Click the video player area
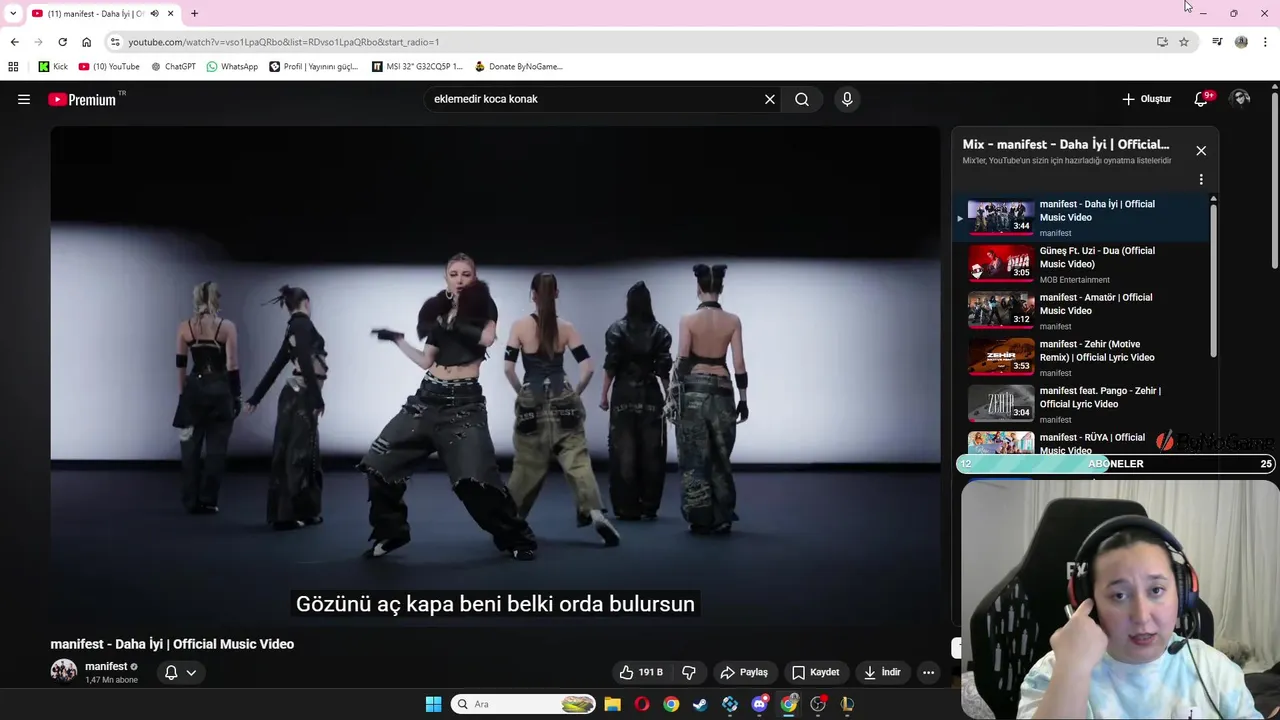The width and height of the screenshot is (1280, 720). (495, 376)
